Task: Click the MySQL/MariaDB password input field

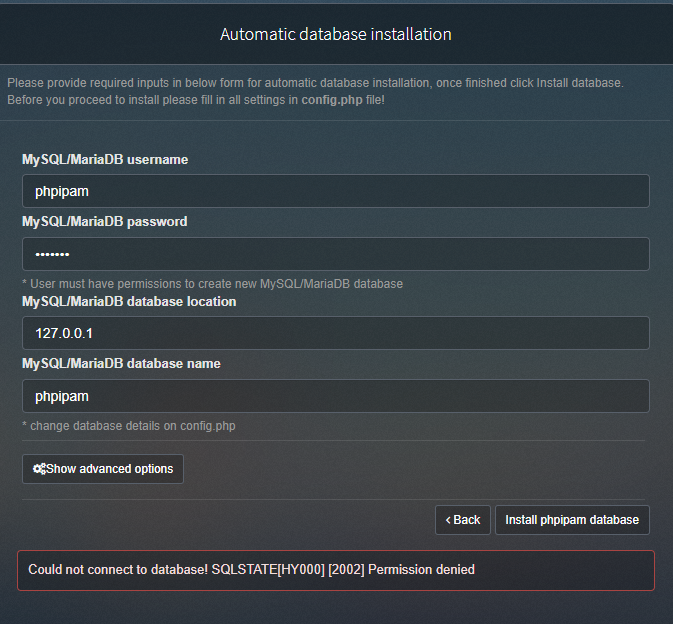Action: [x=336, y=254]
